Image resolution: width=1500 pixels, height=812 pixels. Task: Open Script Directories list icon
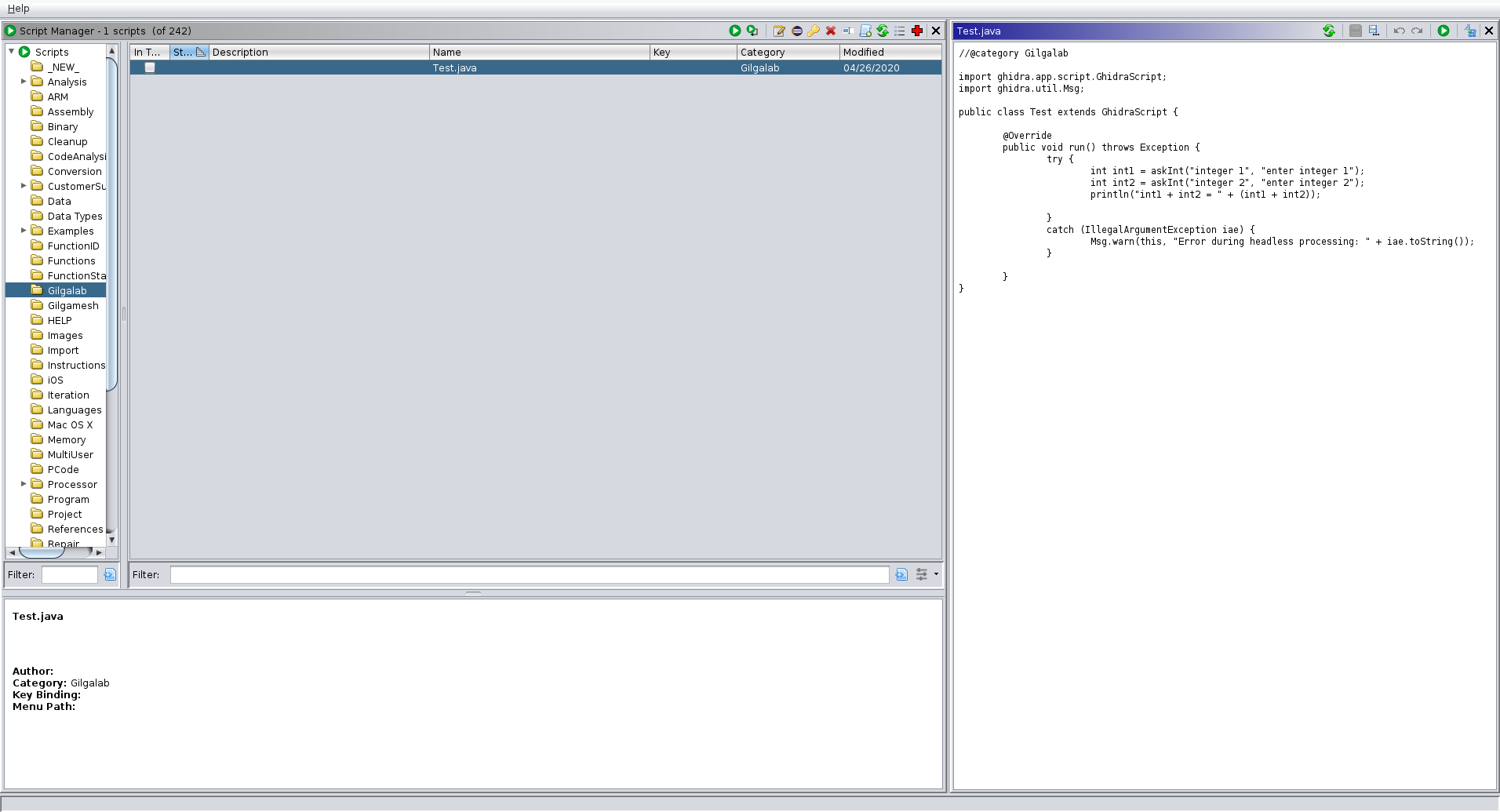(x=900, y=31)
